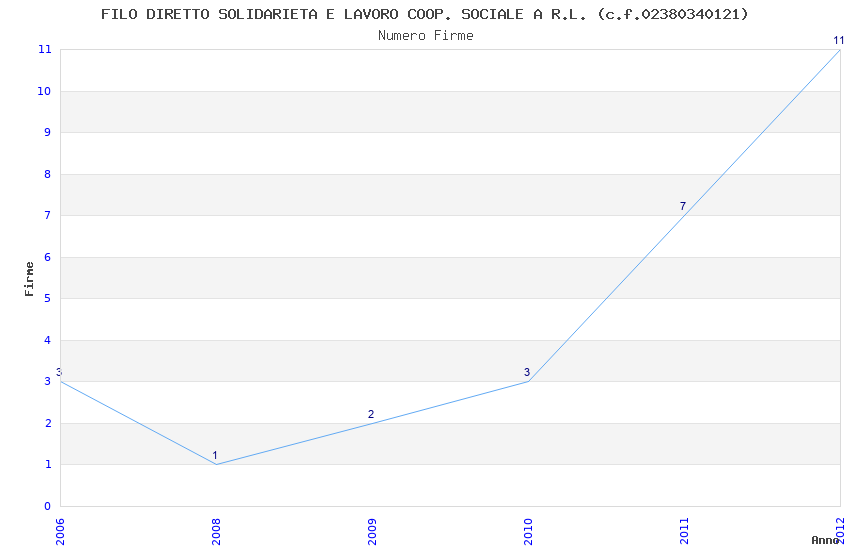Pick the data value label 7 on the line

683,206
